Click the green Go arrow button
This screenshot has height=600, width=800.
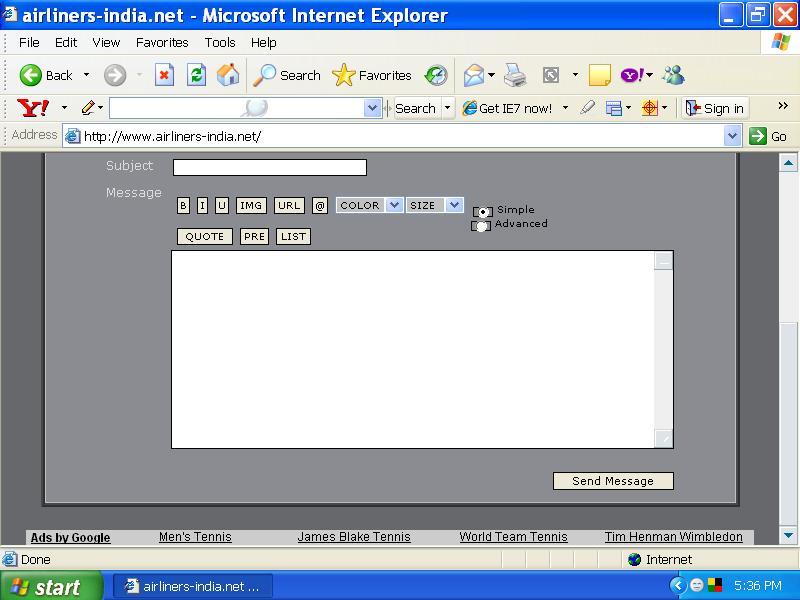click(758, 136)
